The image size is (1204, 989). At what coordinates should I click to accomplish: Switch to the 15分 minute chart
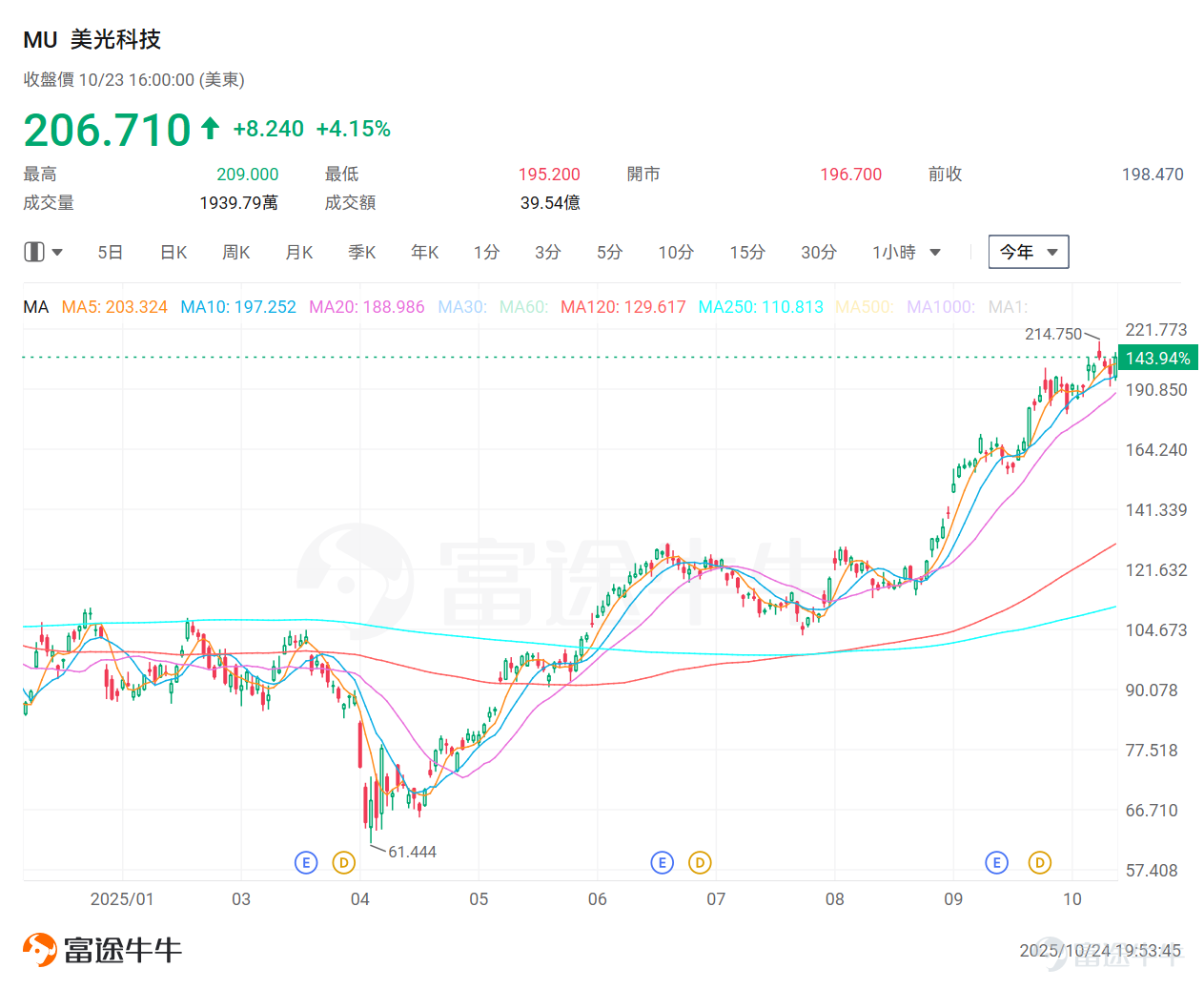(747, 253)
